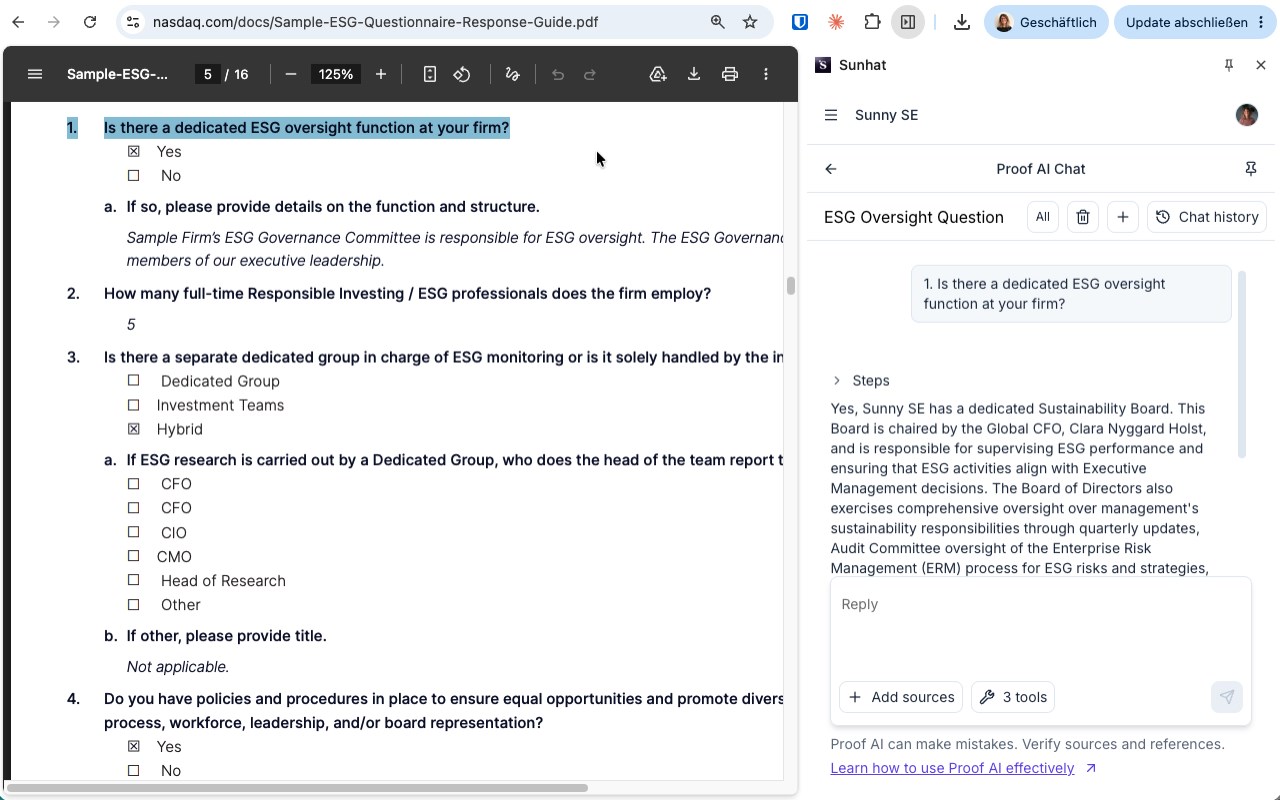The width and height of the screenshot is (1280, 800).
Task: Check the Investment Teams option
Action: tap(134, 405)
